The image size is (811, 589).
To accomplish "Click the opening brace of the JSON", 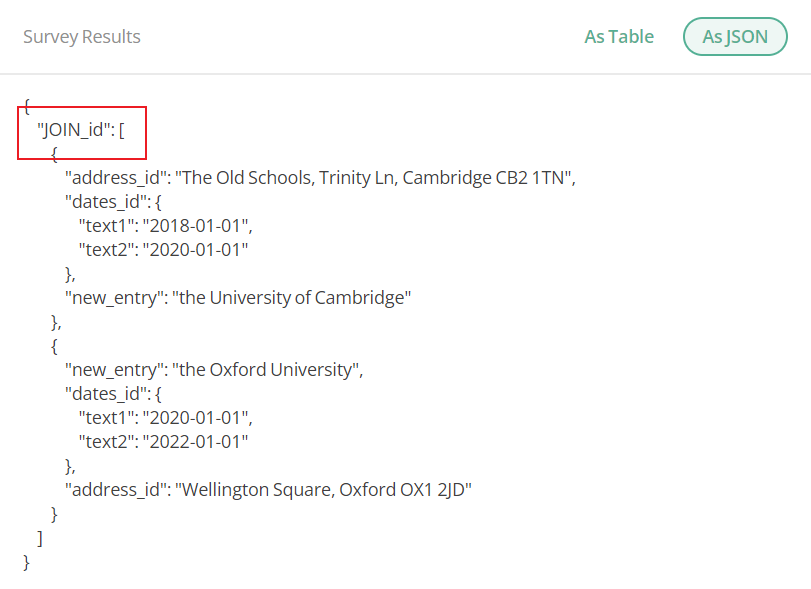I will coord(27,104).
